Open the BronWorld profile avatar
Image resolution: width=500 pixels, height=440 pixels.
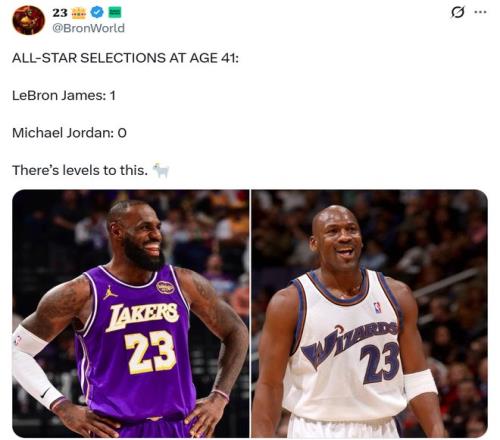(29, 20)
